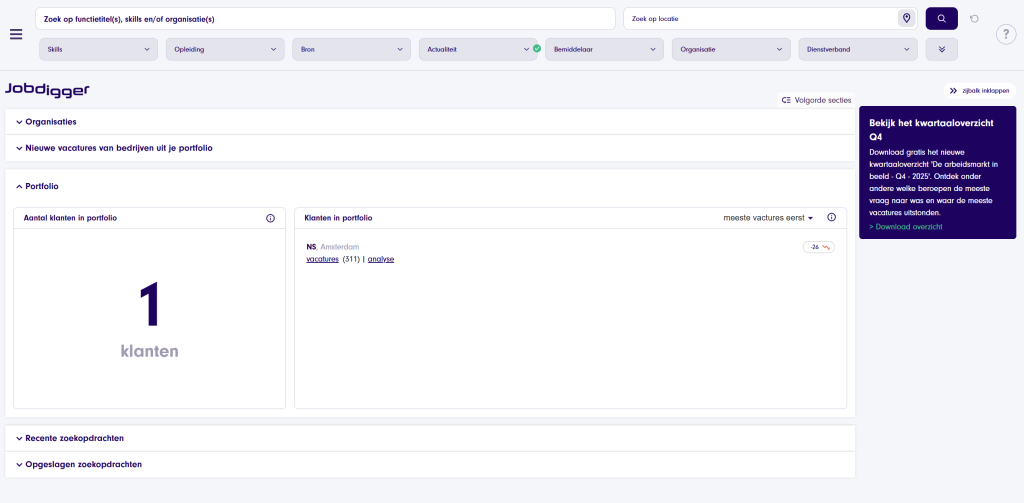Expand more filters with double chevron
The width and height of the screenshot is (1024, 503).
point(941,49)
